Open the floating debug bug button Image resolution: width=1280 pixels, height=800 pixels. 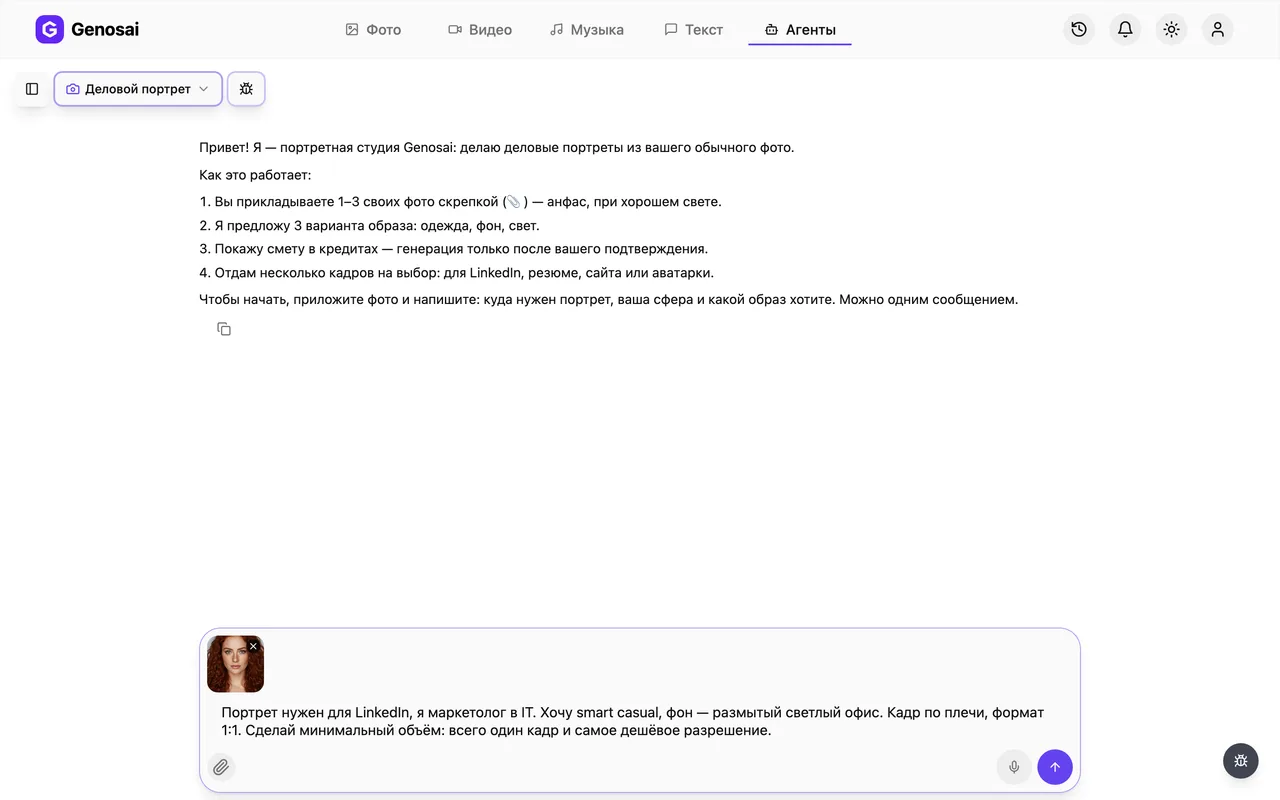coord(1241,761)
